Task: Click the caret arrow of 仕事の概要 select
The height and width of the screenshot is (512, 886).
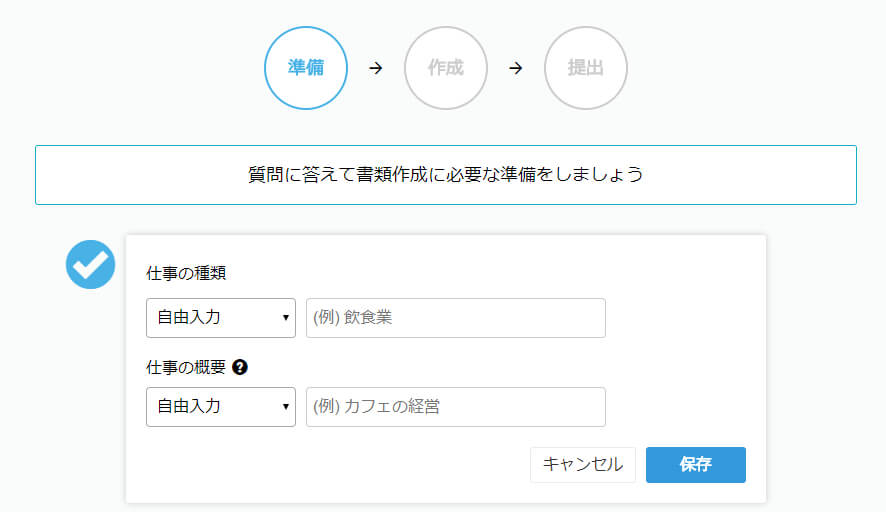Action: (x=286, y=407)
